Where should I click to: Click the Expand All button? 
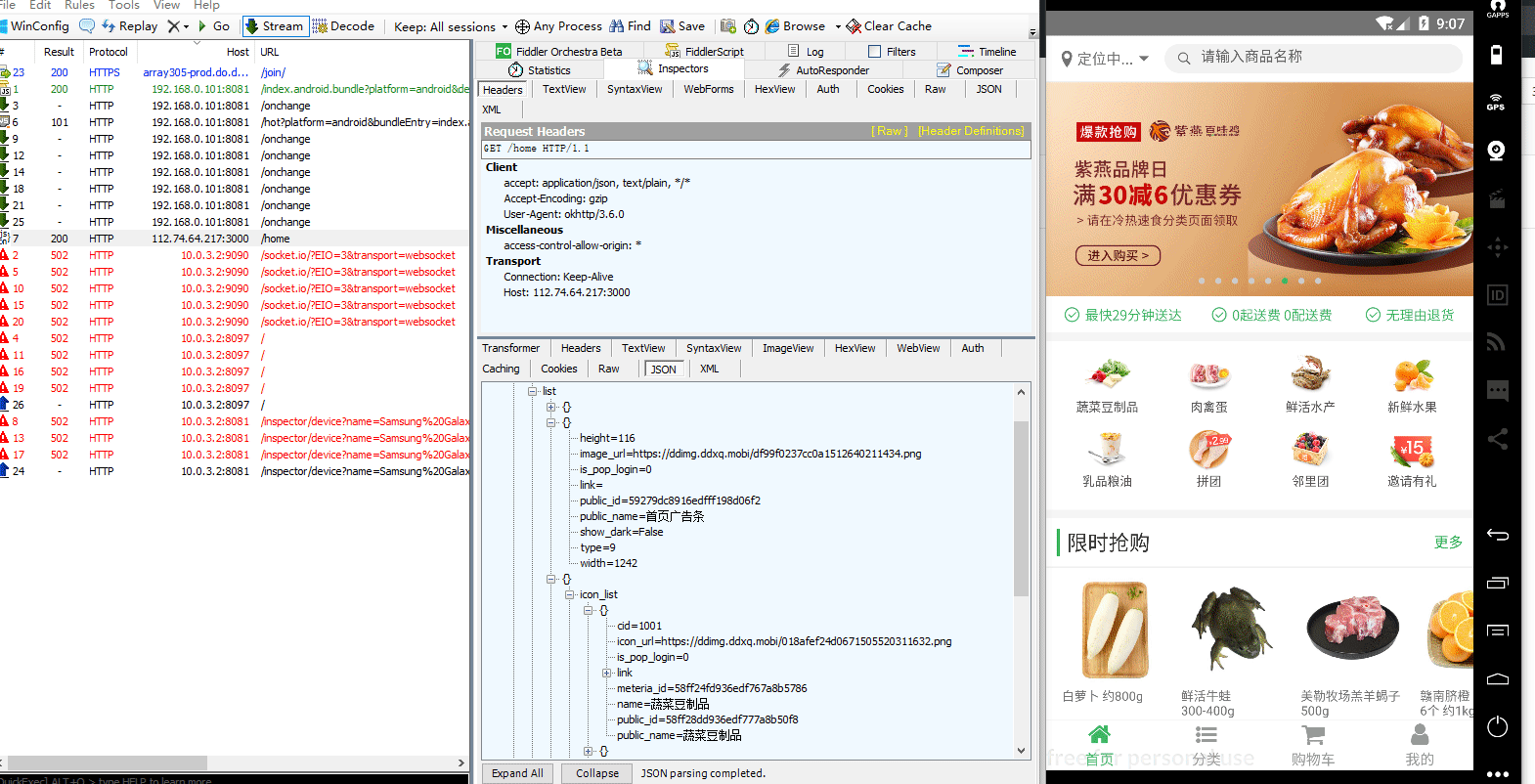pyautogui.click(x=517, y=773)
